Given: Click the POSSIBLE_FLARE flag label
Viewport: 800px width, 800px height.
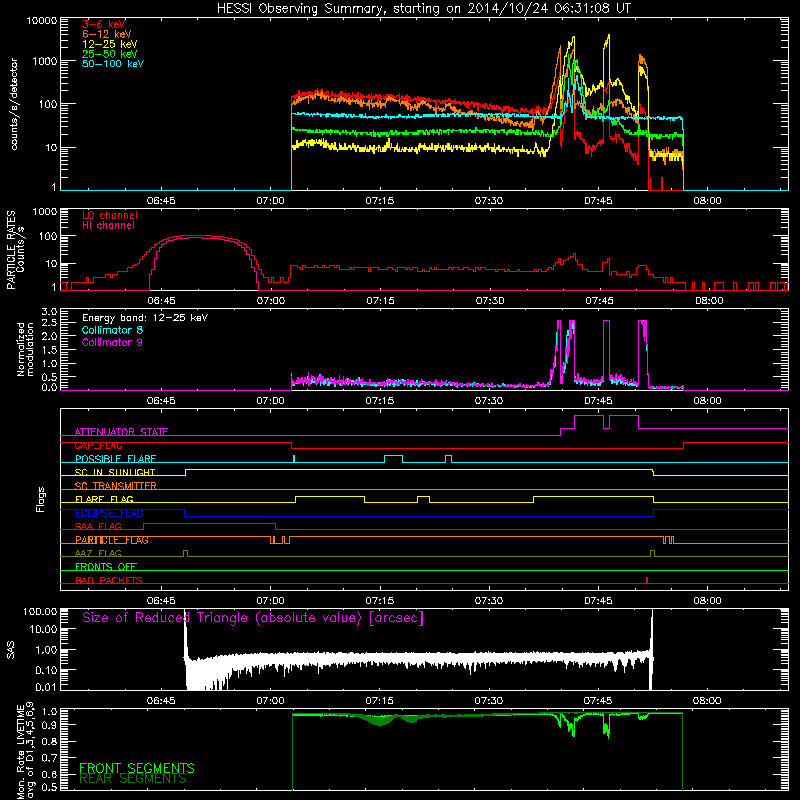Looking at the screenshot, I should 115,459.
